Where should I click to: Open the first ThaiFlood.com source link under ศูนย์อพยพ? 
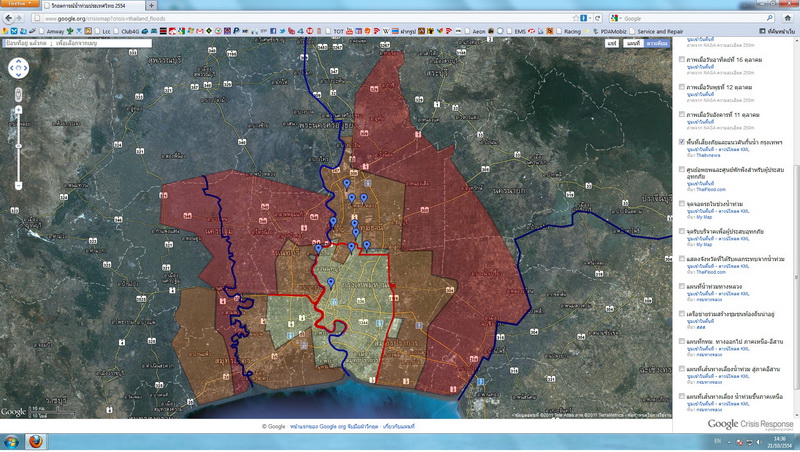point(711,189)
